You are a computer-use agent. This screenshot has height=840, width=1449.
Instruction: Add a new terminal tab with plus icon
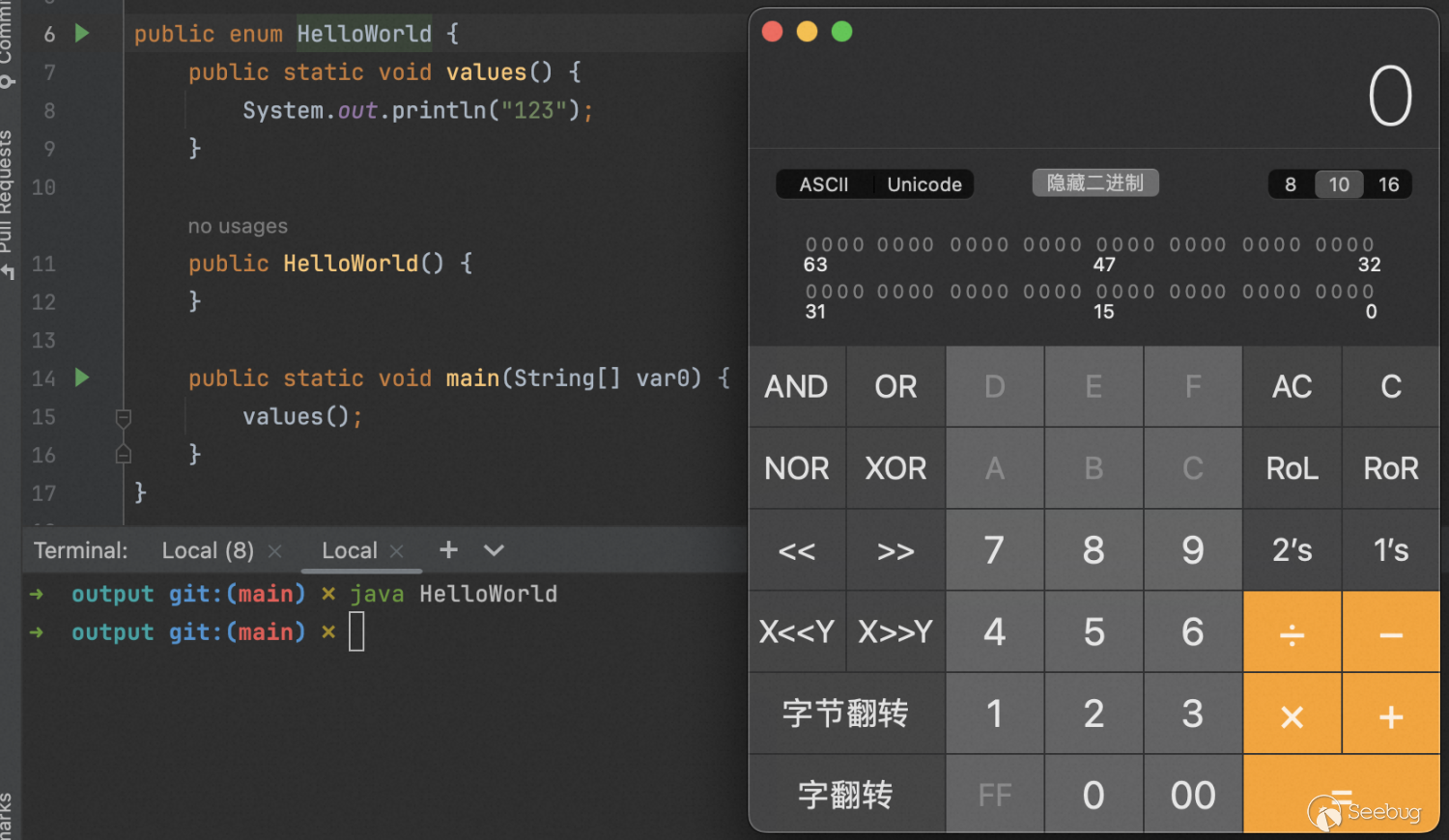point(448,550)
